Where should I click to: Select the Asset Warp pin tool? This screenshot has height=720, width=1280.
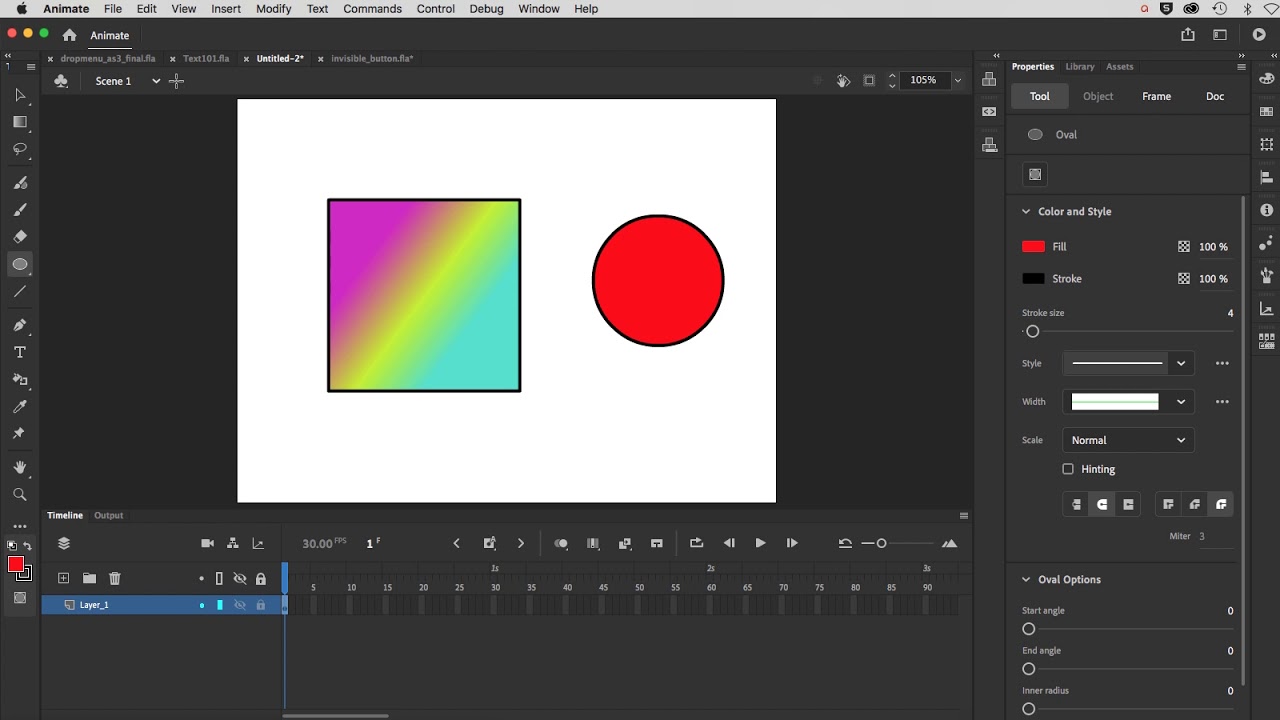tap(20, 434)
